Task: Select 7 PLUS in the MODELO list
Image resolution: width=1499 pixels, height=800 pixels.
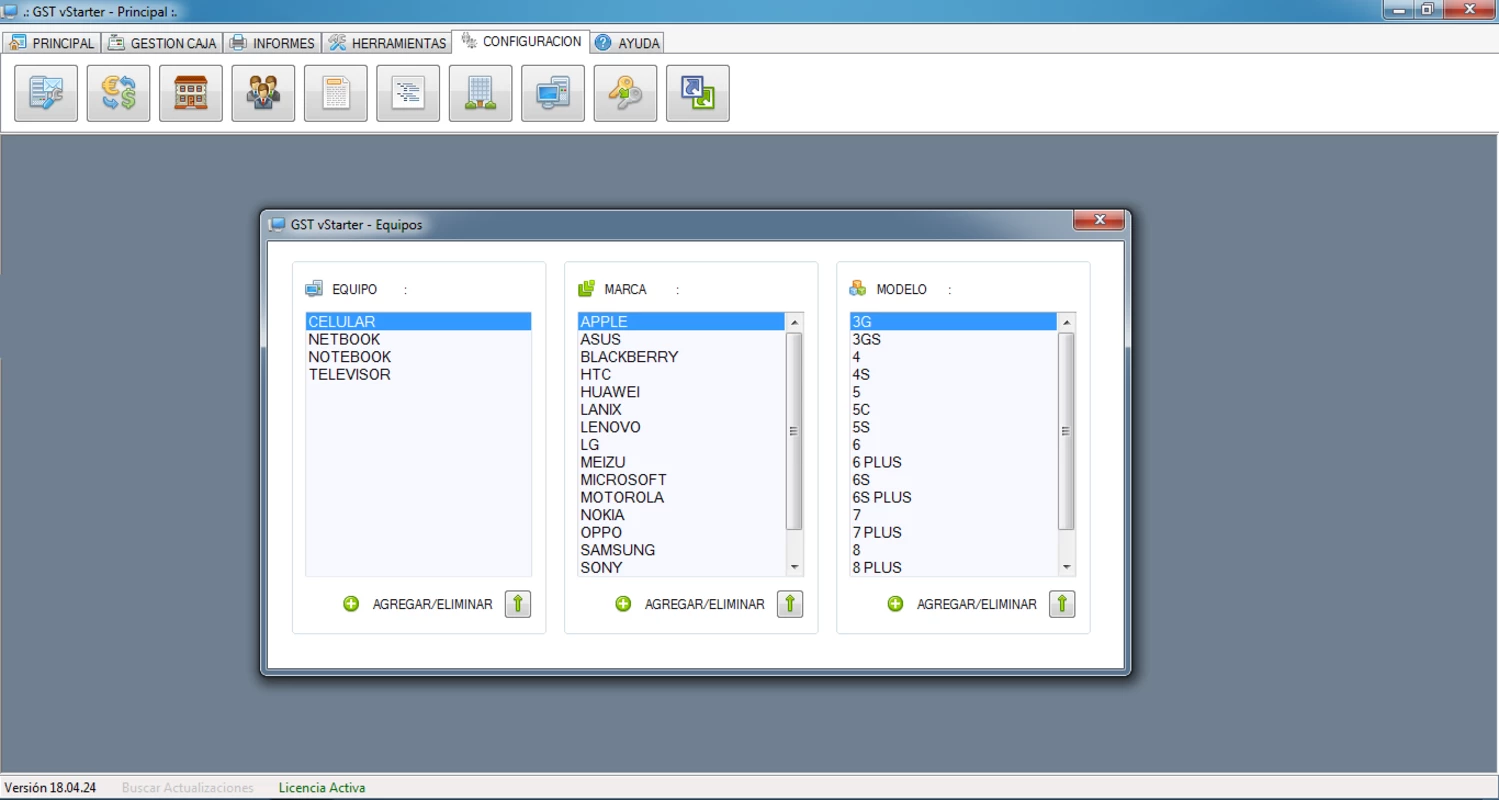Action: [x=954, y=532]
